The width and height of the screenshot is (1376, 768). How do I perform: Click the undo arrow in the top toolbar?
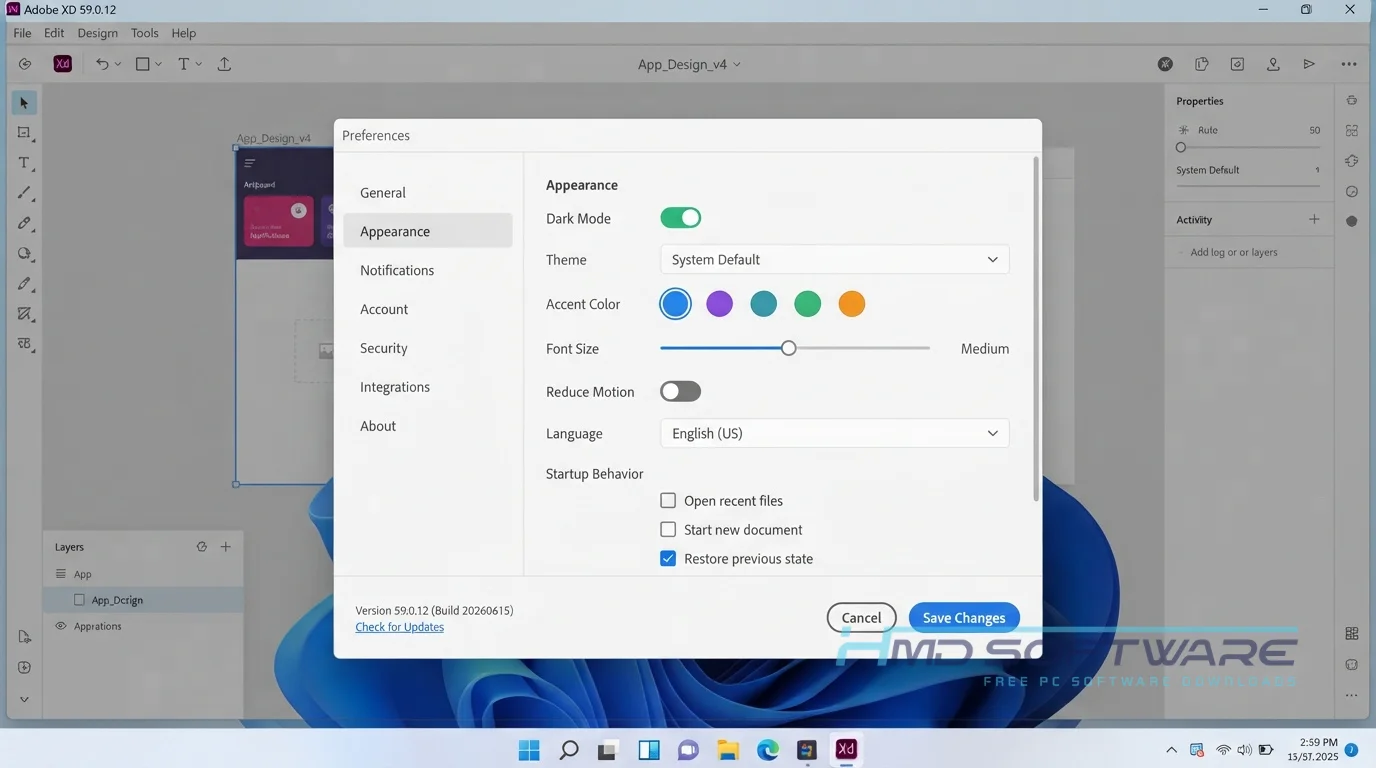[x=102, y=64]
